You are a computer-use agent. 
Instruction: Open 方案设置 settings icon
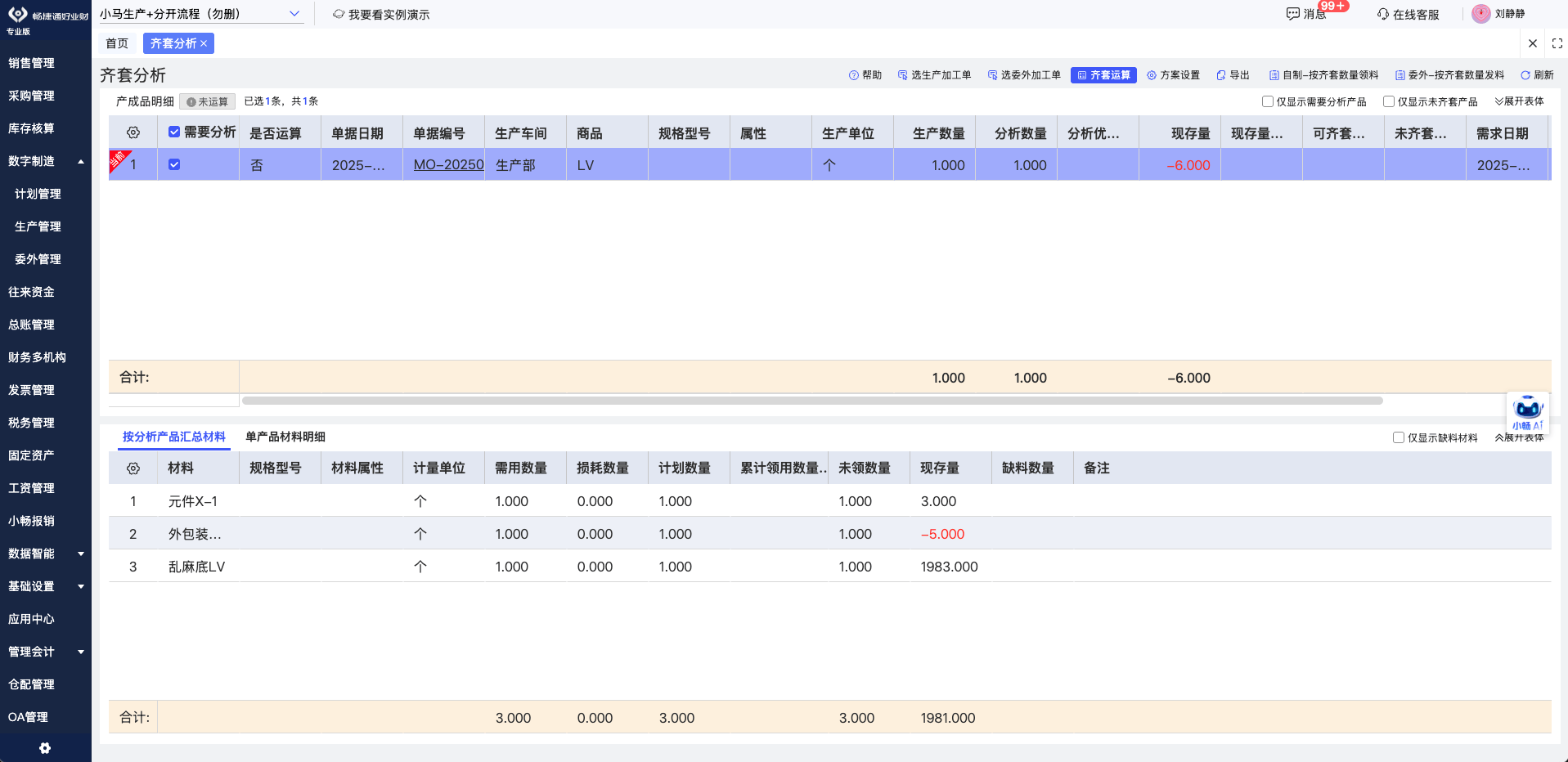tap(1172, 74)
